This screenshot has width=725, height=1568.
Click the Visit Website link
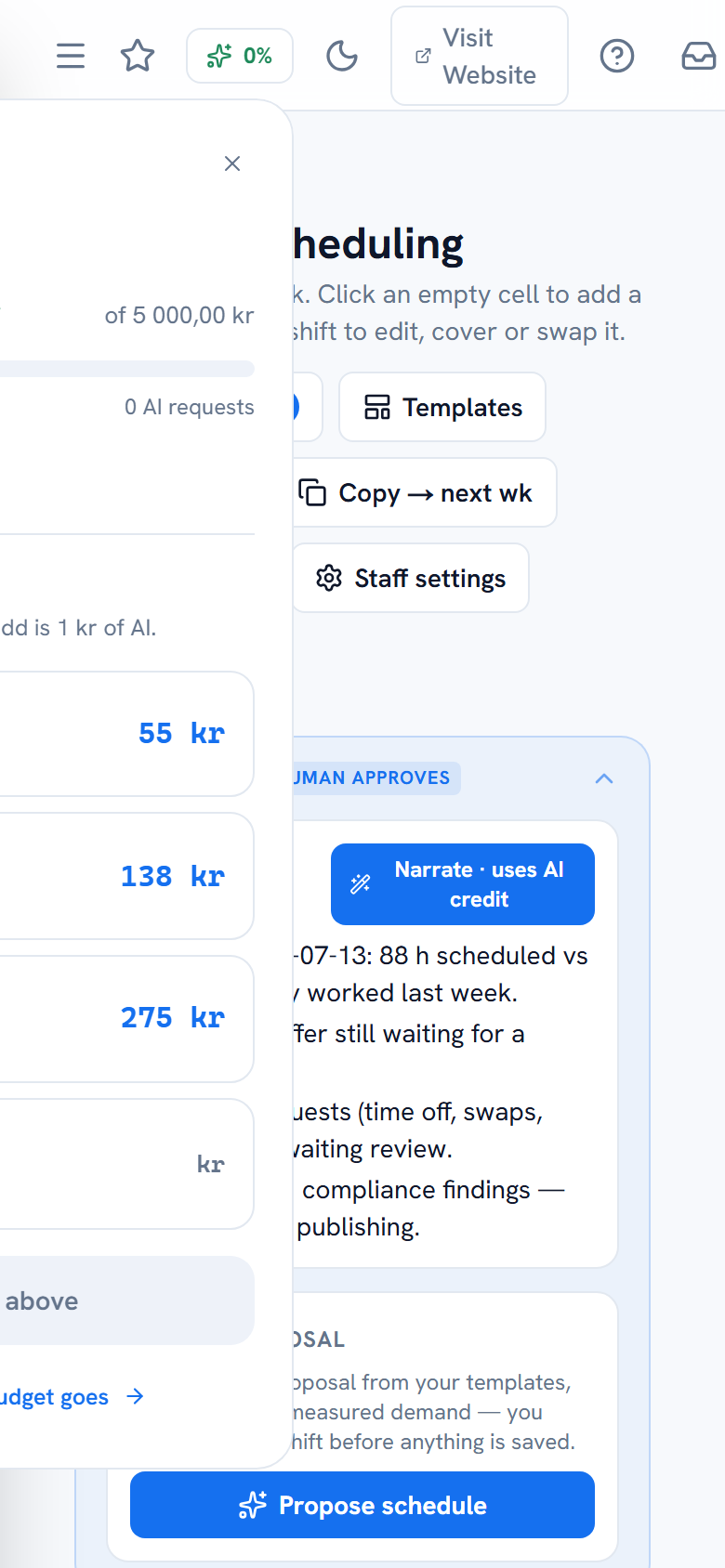[480, 56]
